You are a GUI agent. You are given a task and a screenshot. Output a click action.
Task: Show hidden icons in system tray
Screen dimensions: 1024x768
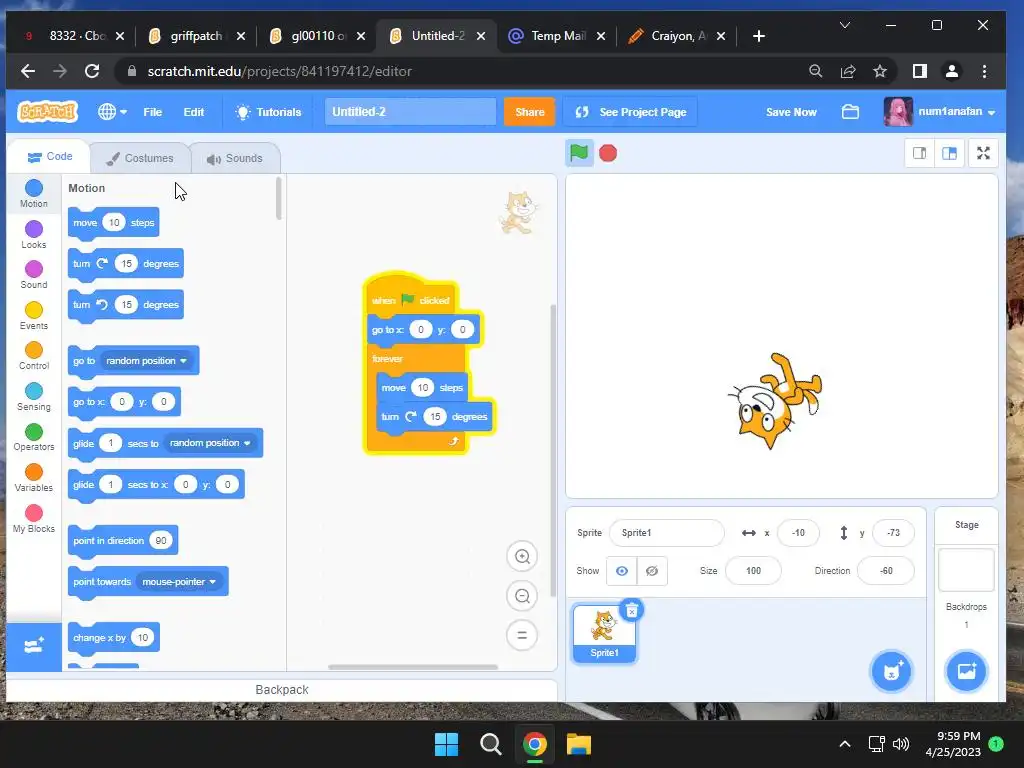[844, 744]
